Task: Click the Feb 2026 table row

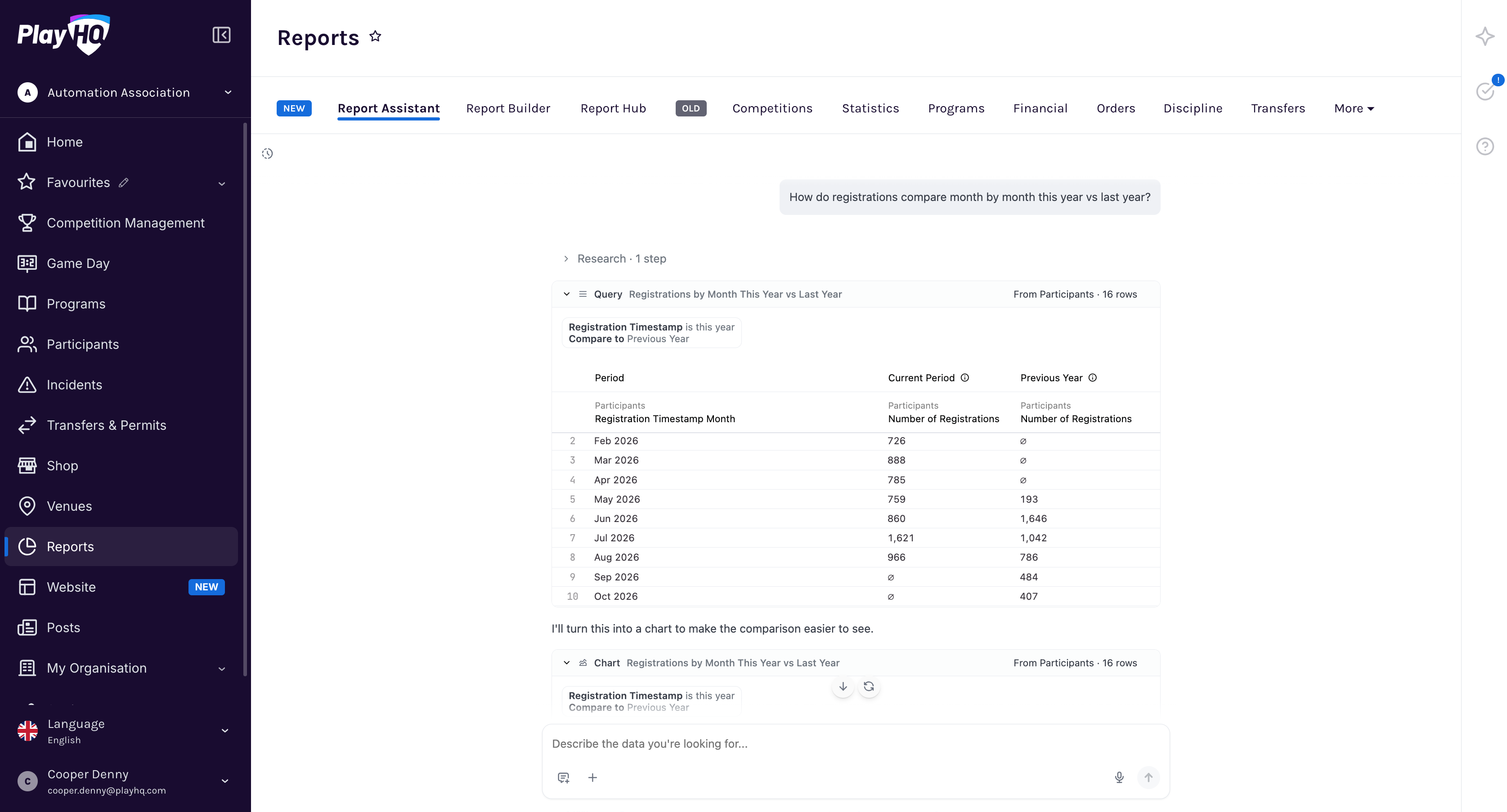Action: pyautogui.click(x=855, y=441)
